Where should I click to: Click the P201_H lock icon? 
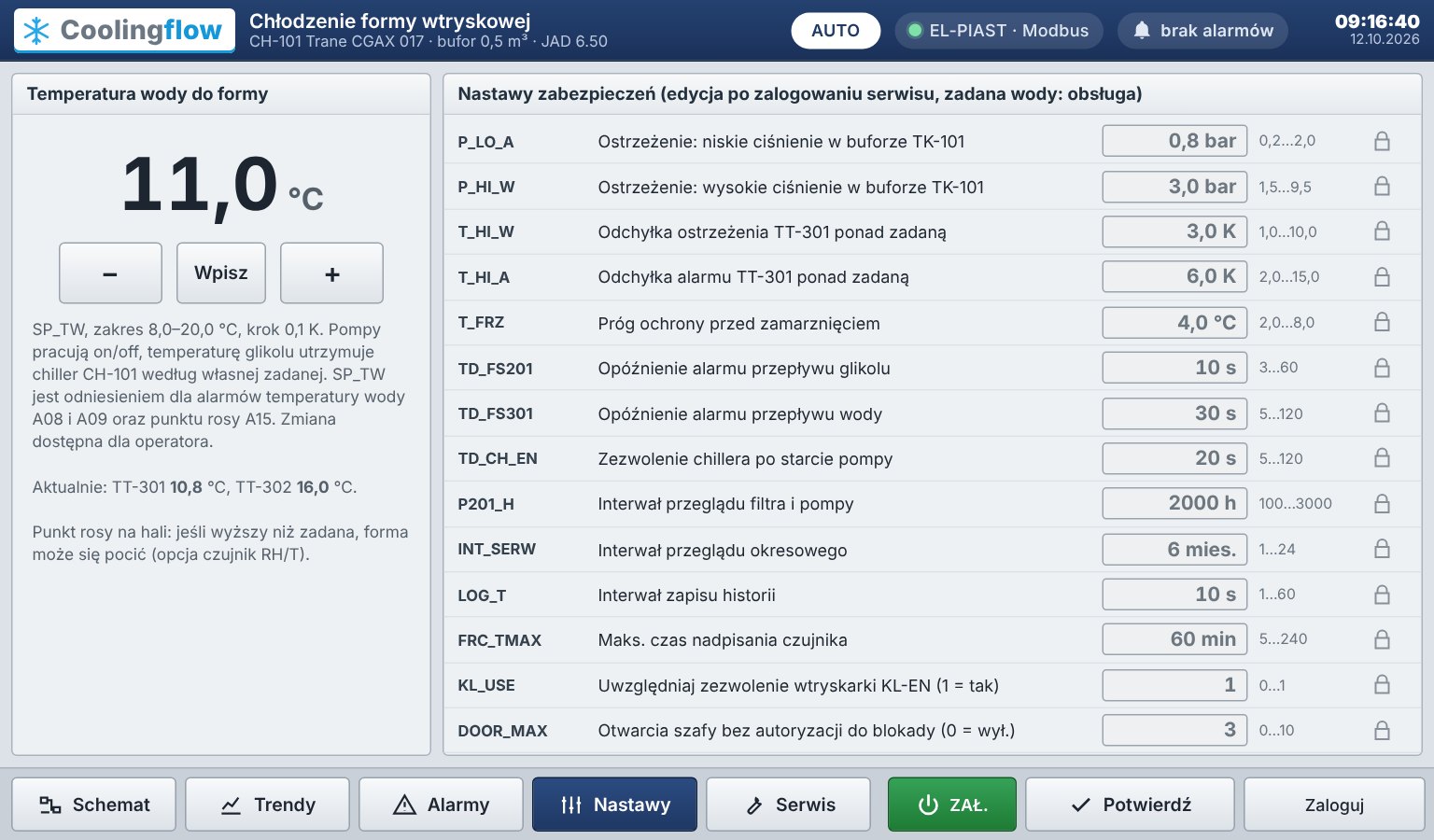(1382, 504)
